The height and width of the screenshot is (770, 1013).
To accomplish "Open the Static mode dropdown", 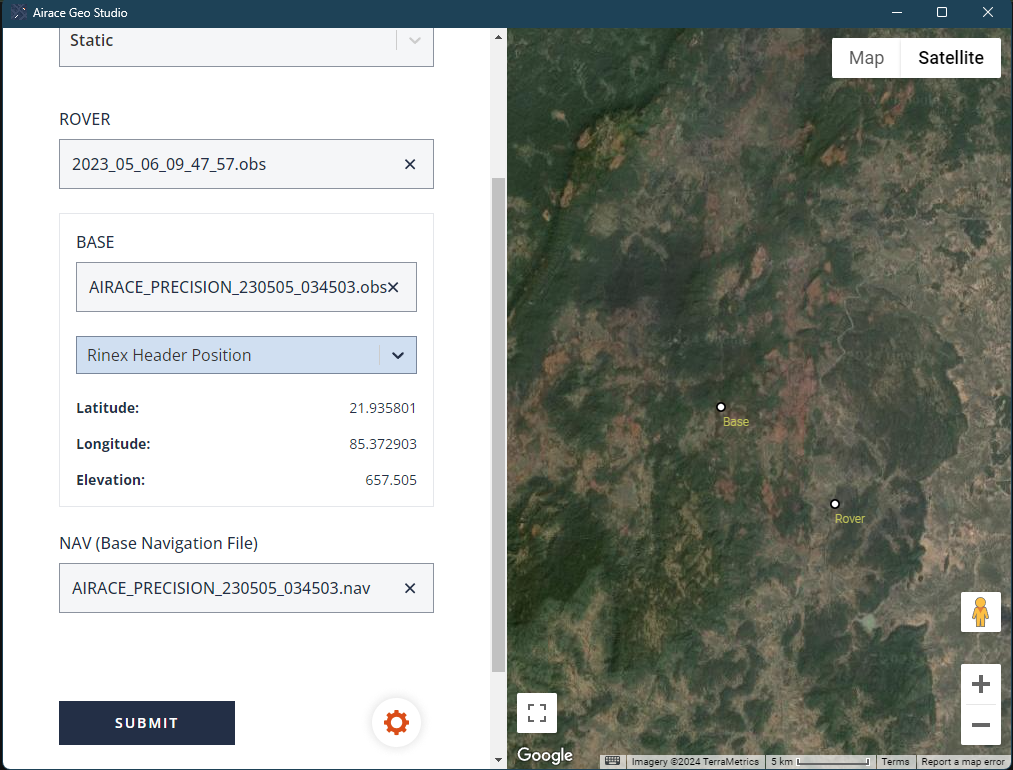I will [x=415, y=41].
